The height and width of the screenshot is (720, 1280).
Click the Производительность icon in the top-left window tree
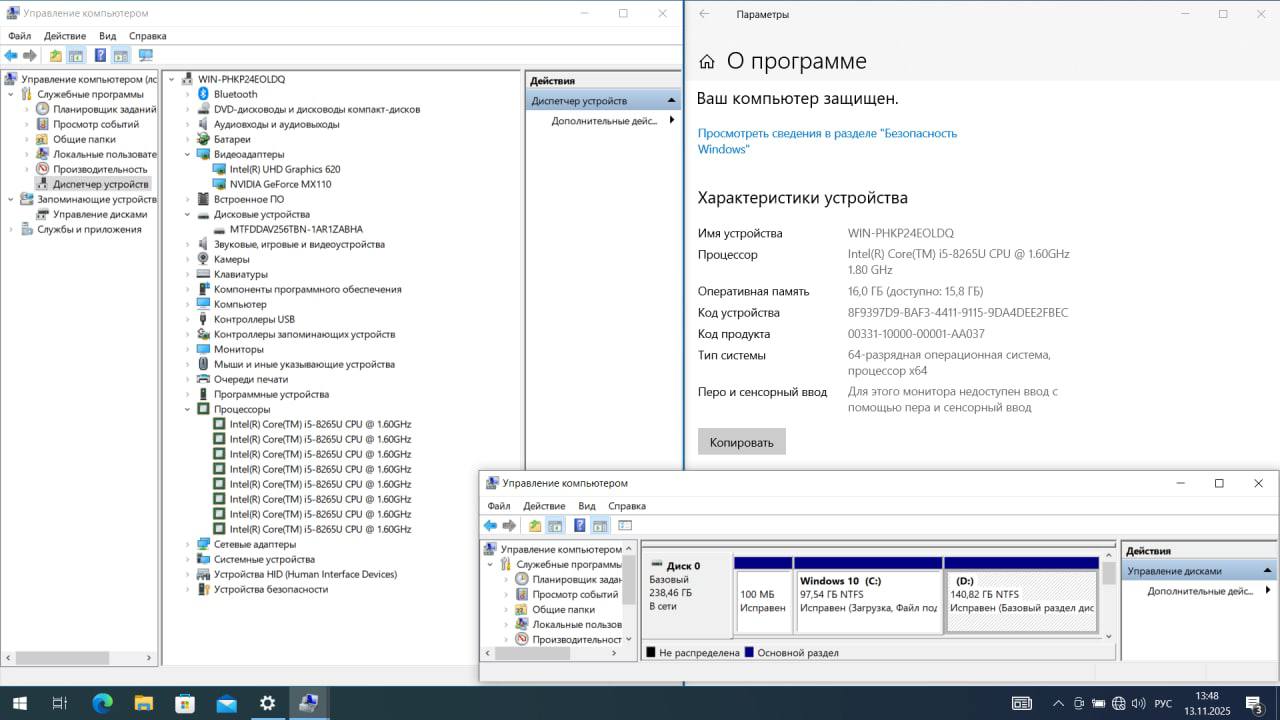click(x=42, y=169)
